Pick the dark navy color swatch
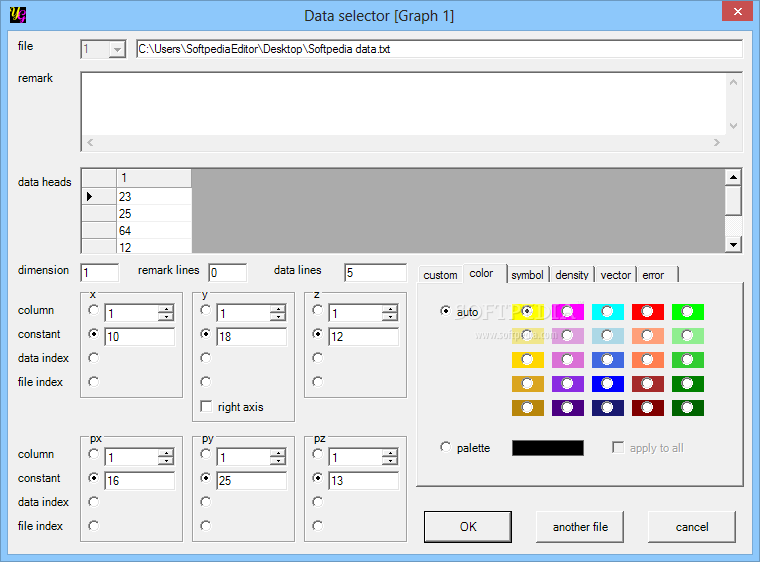 pyautogui.click(x=608, y=408)
